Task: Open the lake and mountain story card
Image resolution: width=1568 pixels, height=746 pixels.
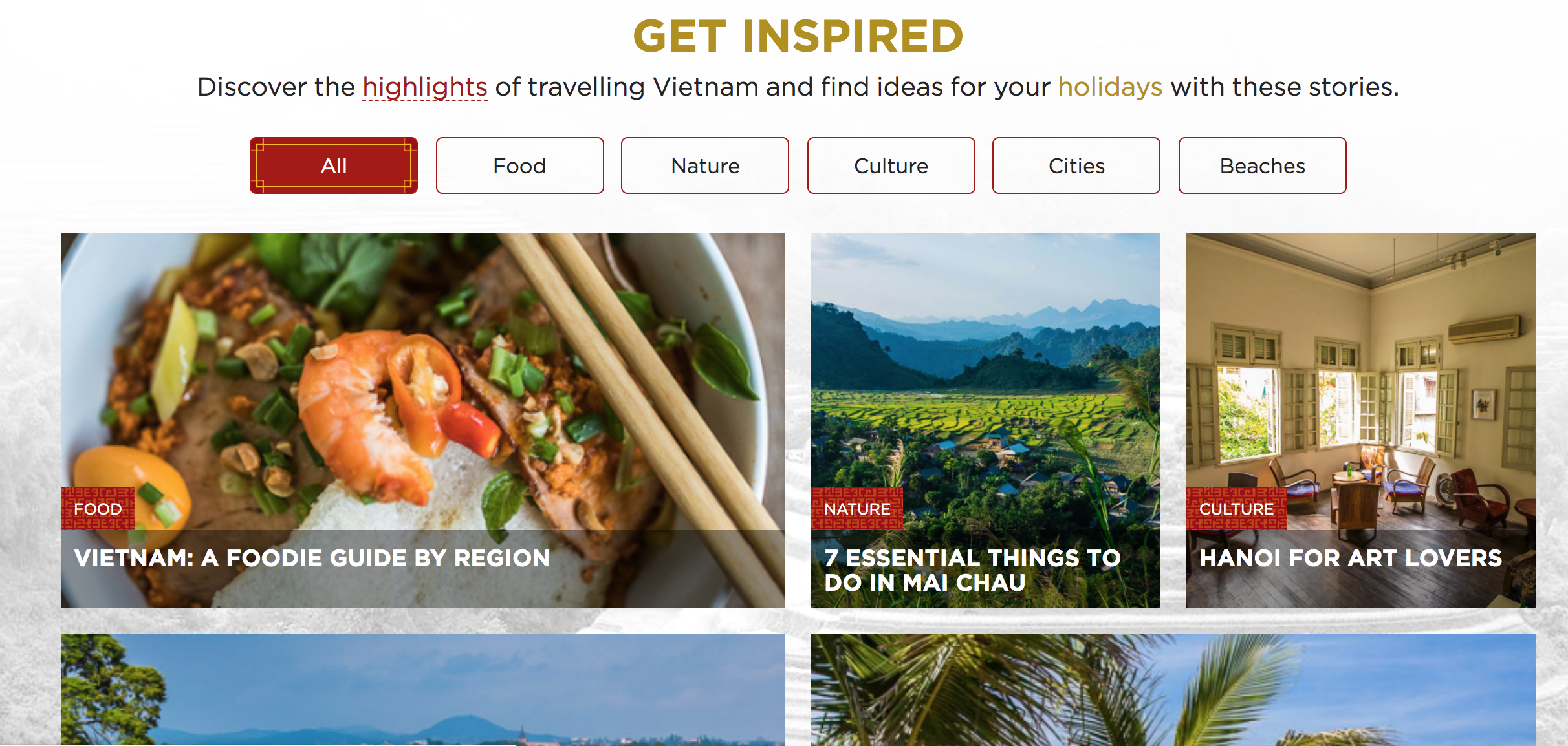Action: tap(423, 689)
